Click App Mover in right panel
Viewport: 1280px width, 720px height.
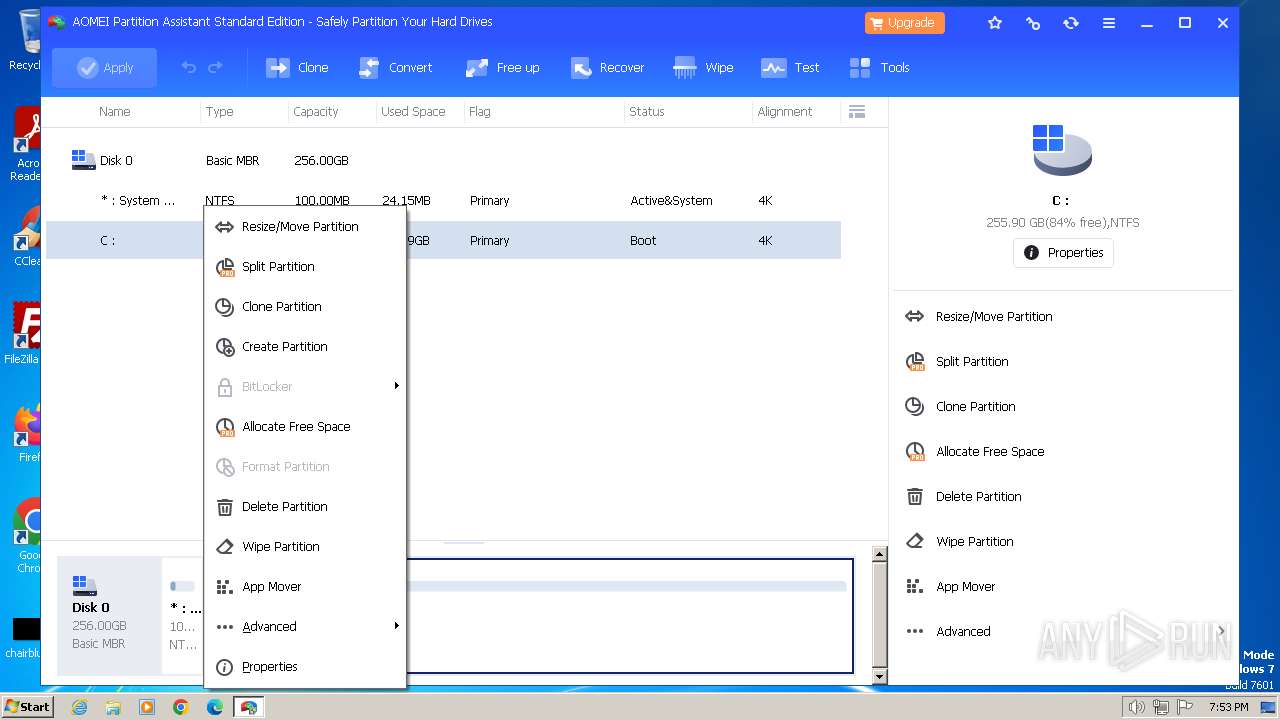point(951,587)
